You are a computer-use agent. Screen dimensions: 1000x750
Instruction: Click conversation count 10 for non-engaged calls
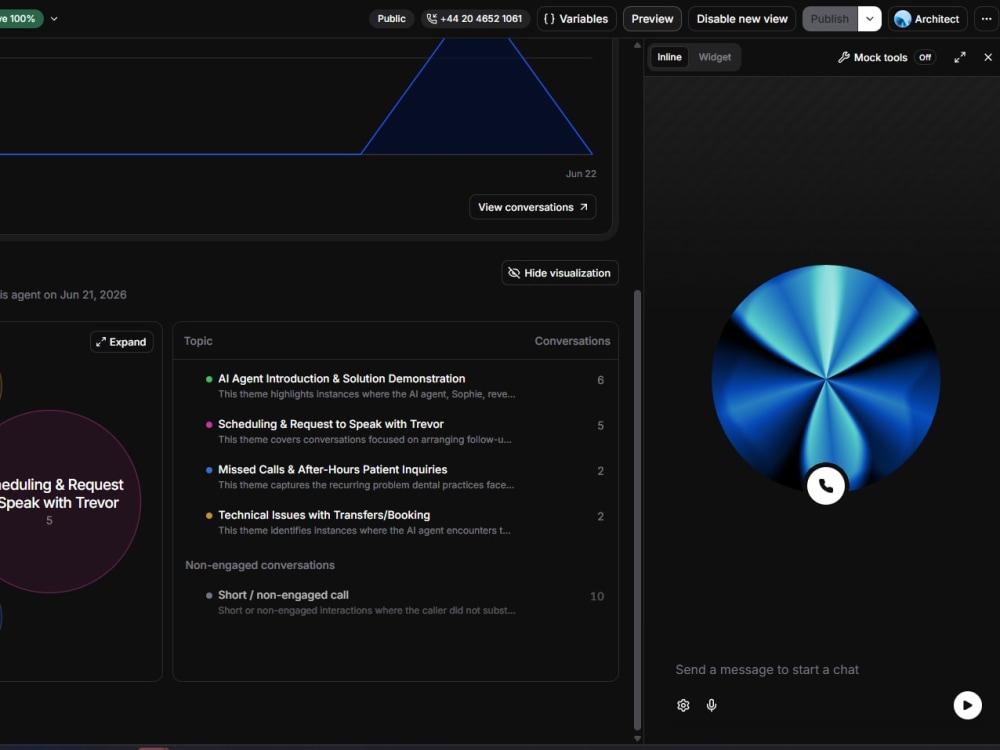(597, 596)
